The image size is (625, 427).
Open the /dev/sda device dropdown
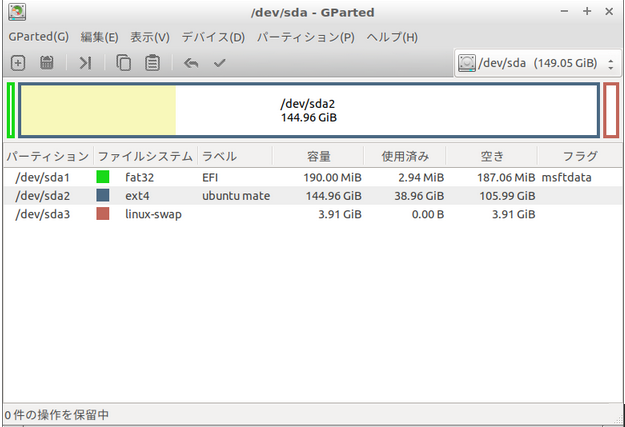(538, 63)
